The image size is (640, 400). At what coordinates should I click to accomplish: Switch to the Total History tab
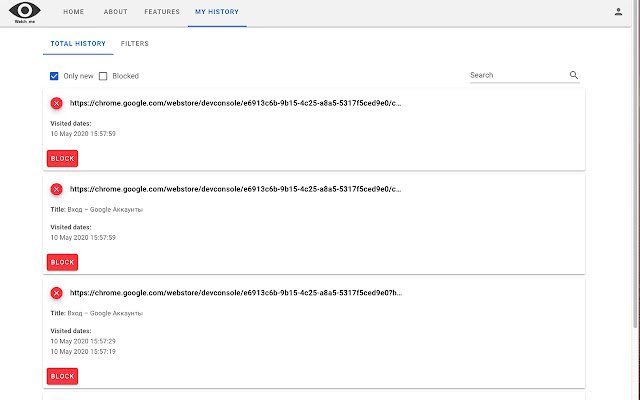point(78,44)
